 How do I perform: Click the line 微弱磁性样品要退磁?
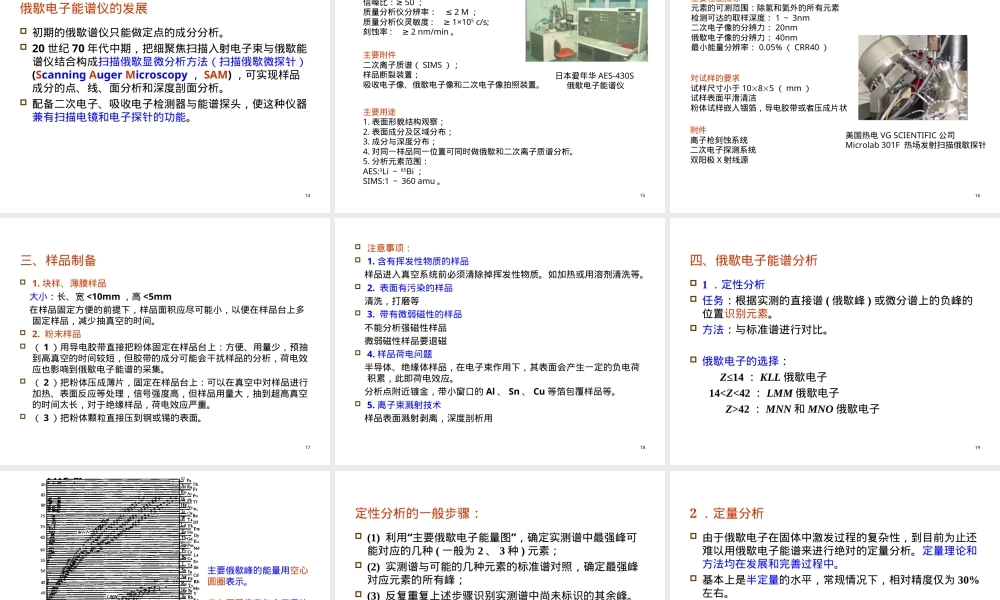click(406, 341)
